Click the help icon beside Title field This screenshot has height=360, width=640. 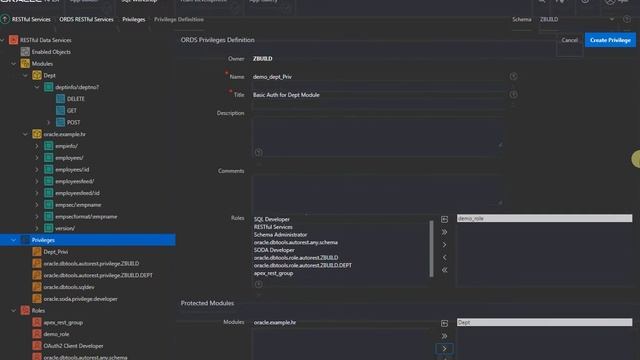(513, 94)
